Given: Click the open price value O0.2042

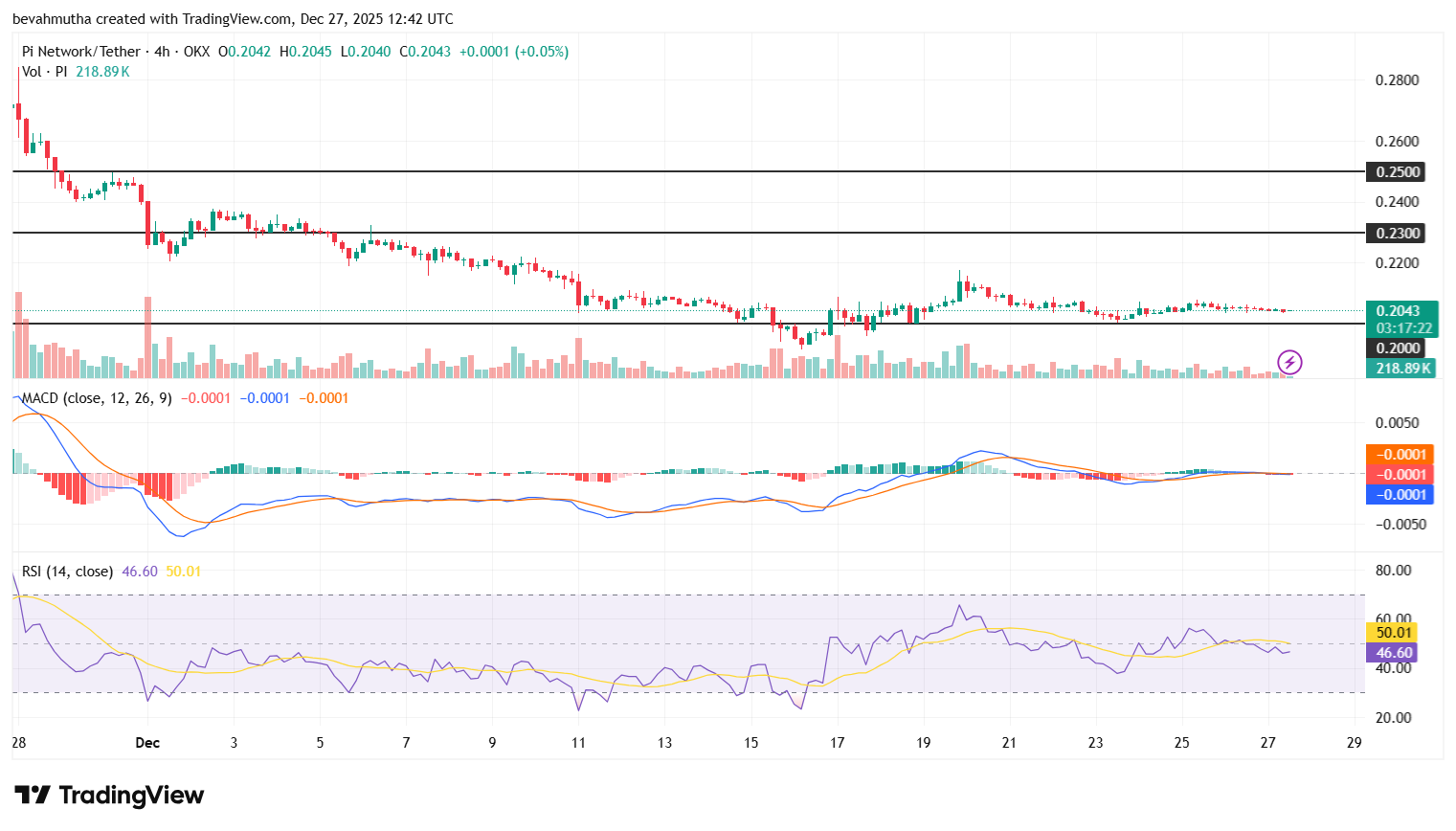Looking at the screenshot, I should (x=242, y=51).
